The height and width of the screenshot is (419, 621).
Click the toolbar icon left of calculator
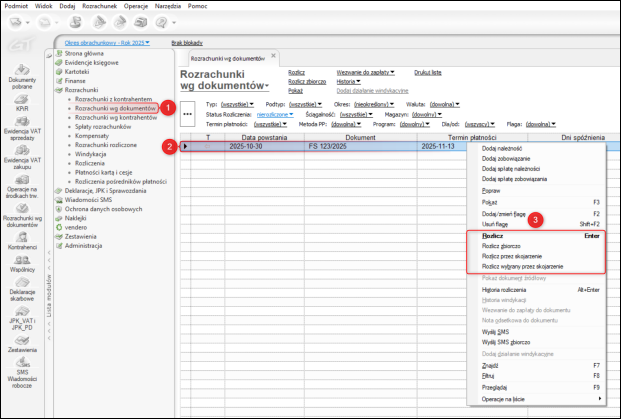(120, 23)
